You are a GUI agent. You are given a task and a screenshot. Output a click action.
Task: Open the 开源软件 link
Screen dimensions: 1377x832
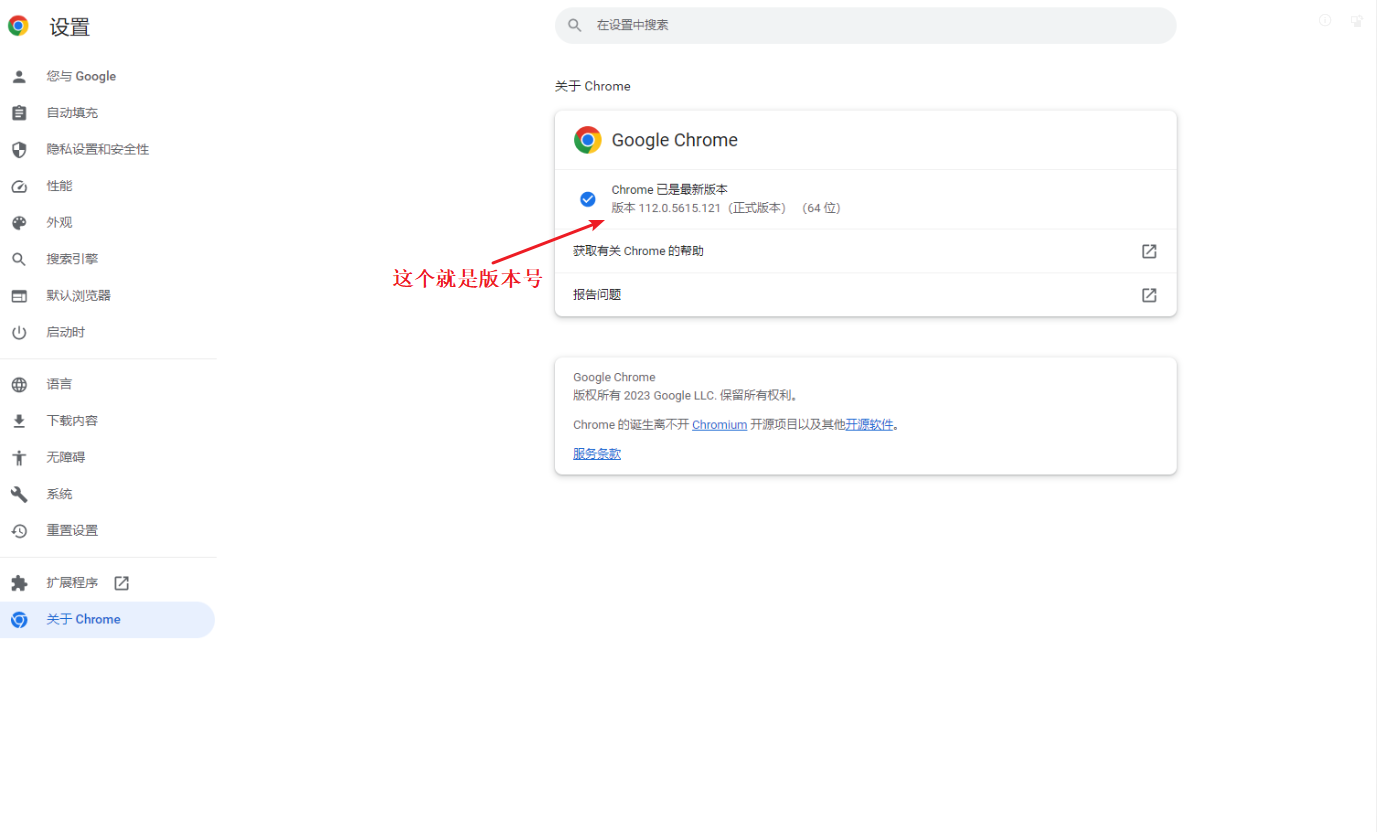869,424
